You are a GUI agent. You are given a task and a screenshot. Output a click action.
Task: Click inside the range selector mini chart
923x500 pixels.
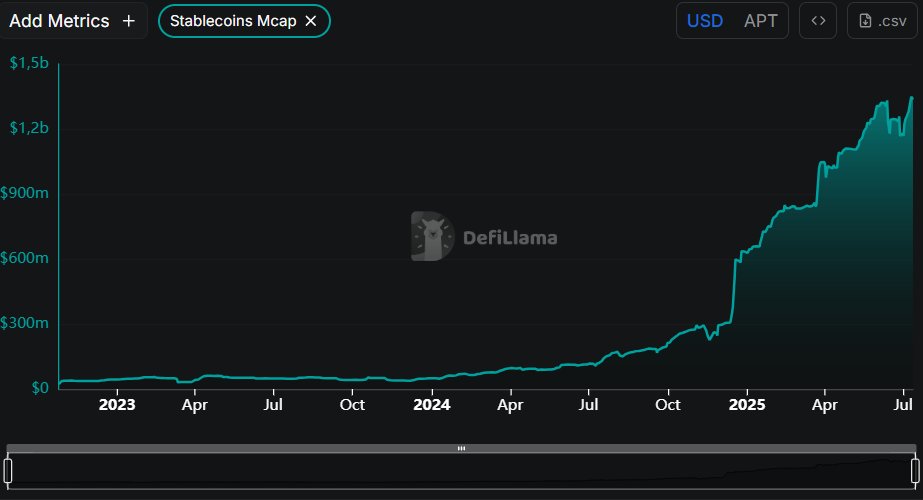[x=462, y=471]
